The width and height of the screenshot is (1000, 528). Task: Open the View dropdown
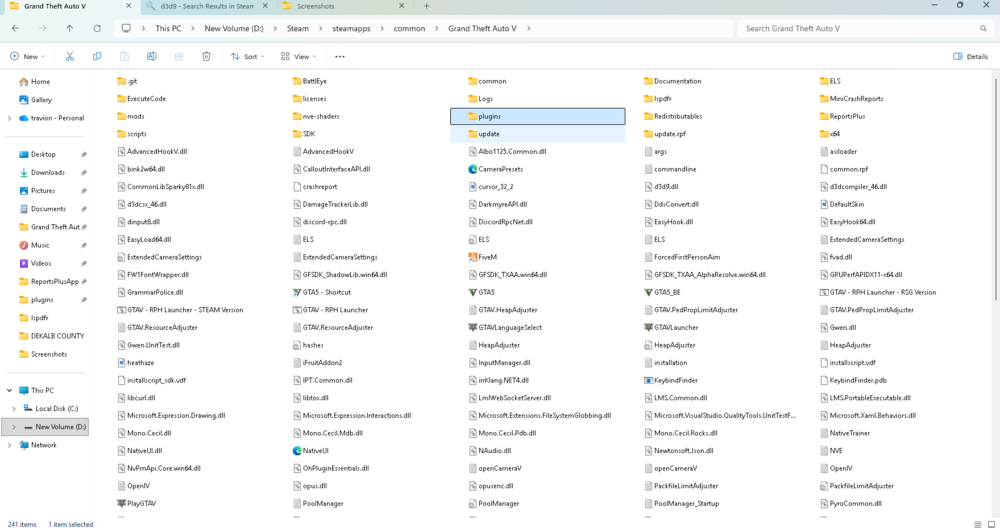coord(298,56)
